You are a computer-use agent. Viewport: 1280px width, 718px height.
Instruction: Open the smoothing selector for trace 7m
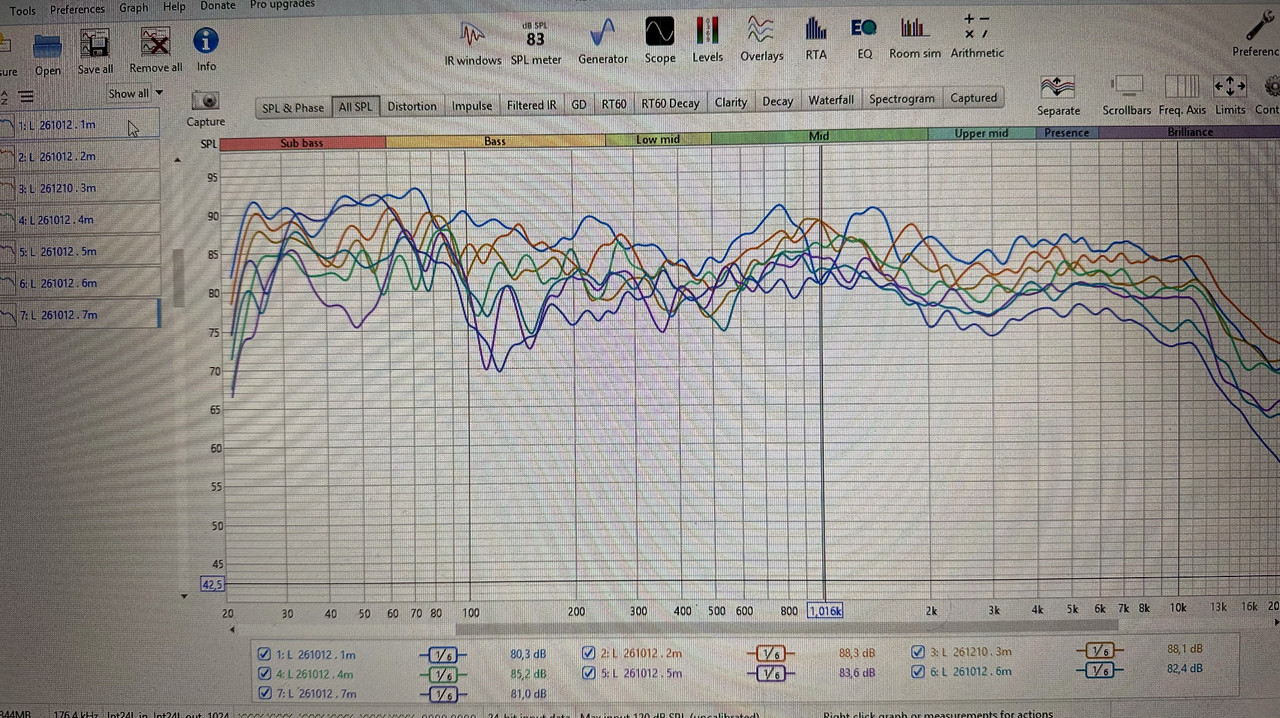(x=444, y=694)
